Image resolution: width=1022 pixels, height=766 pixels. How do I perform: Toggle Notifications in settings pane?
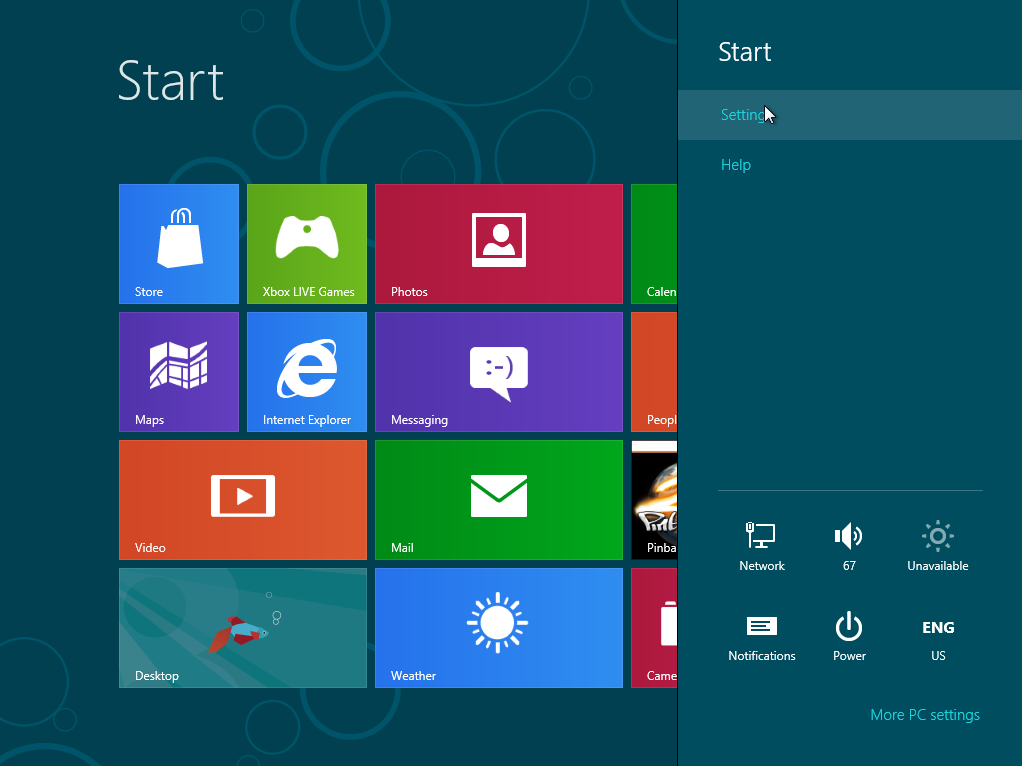pyautogui.click(x=762, y=637)
